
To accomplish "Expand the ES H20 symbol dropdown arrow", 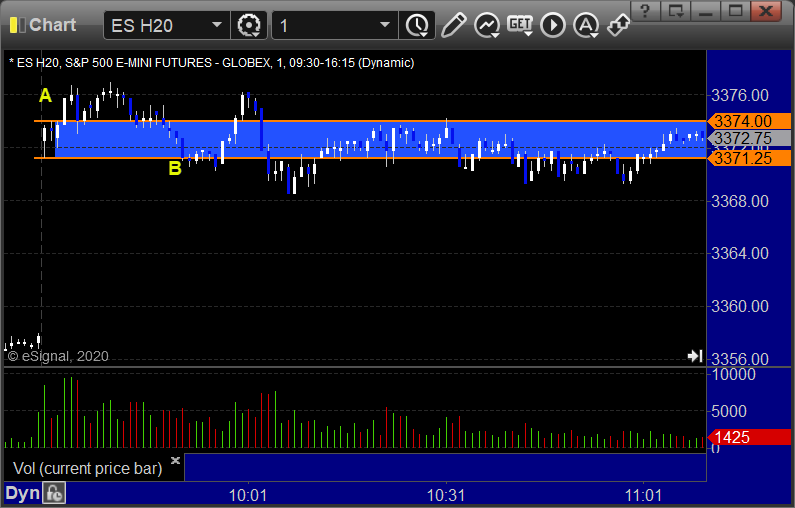I will pos(217,25).
